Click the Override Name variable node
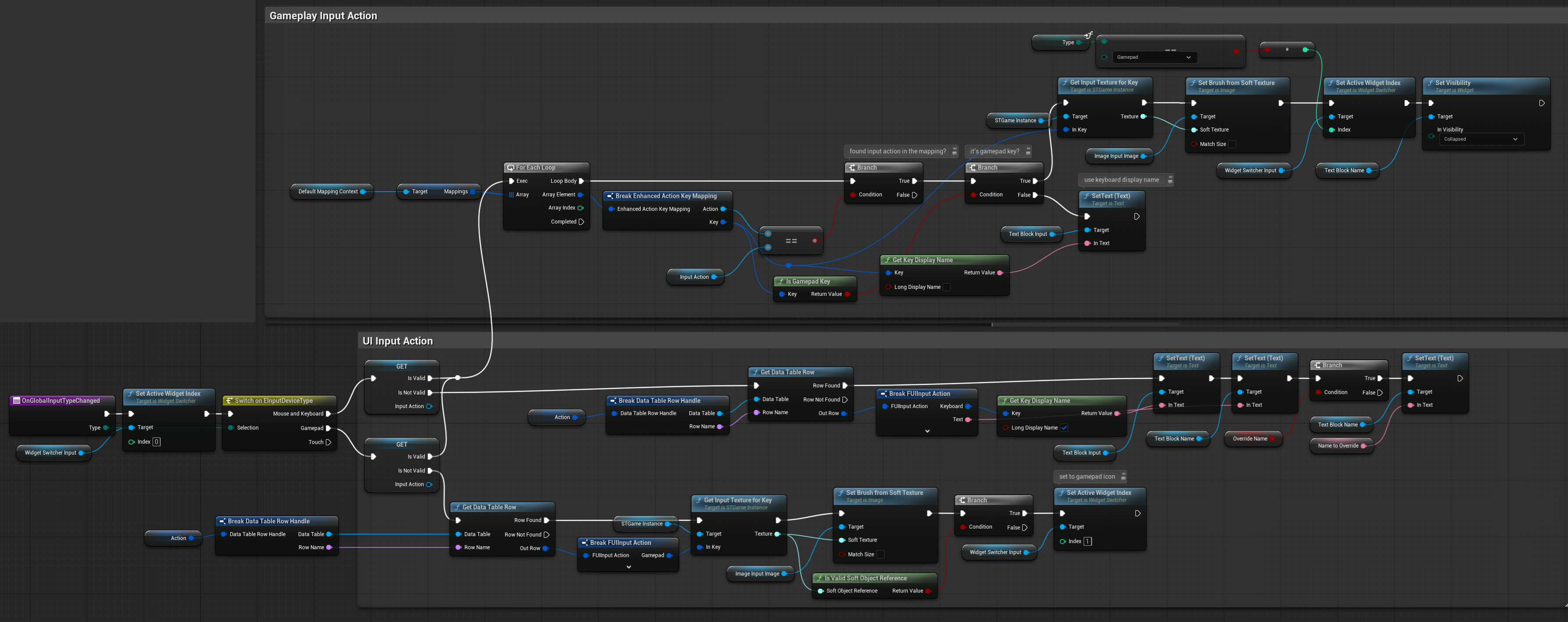This screenshot has width=1568, height=622. (1250, 439)
